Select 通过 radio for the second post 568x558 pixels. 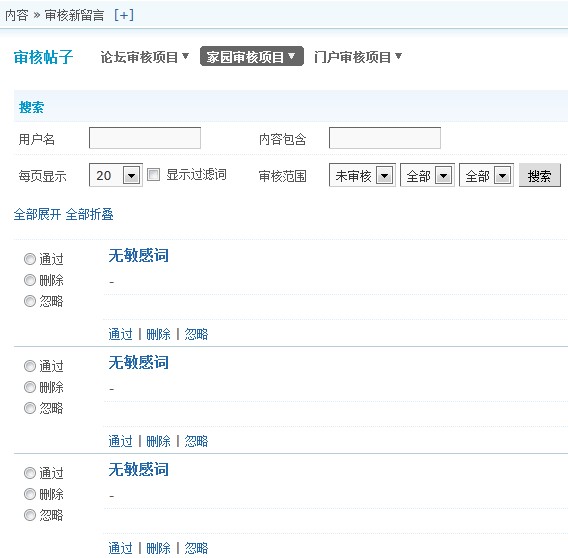click(x=30, y=366)
